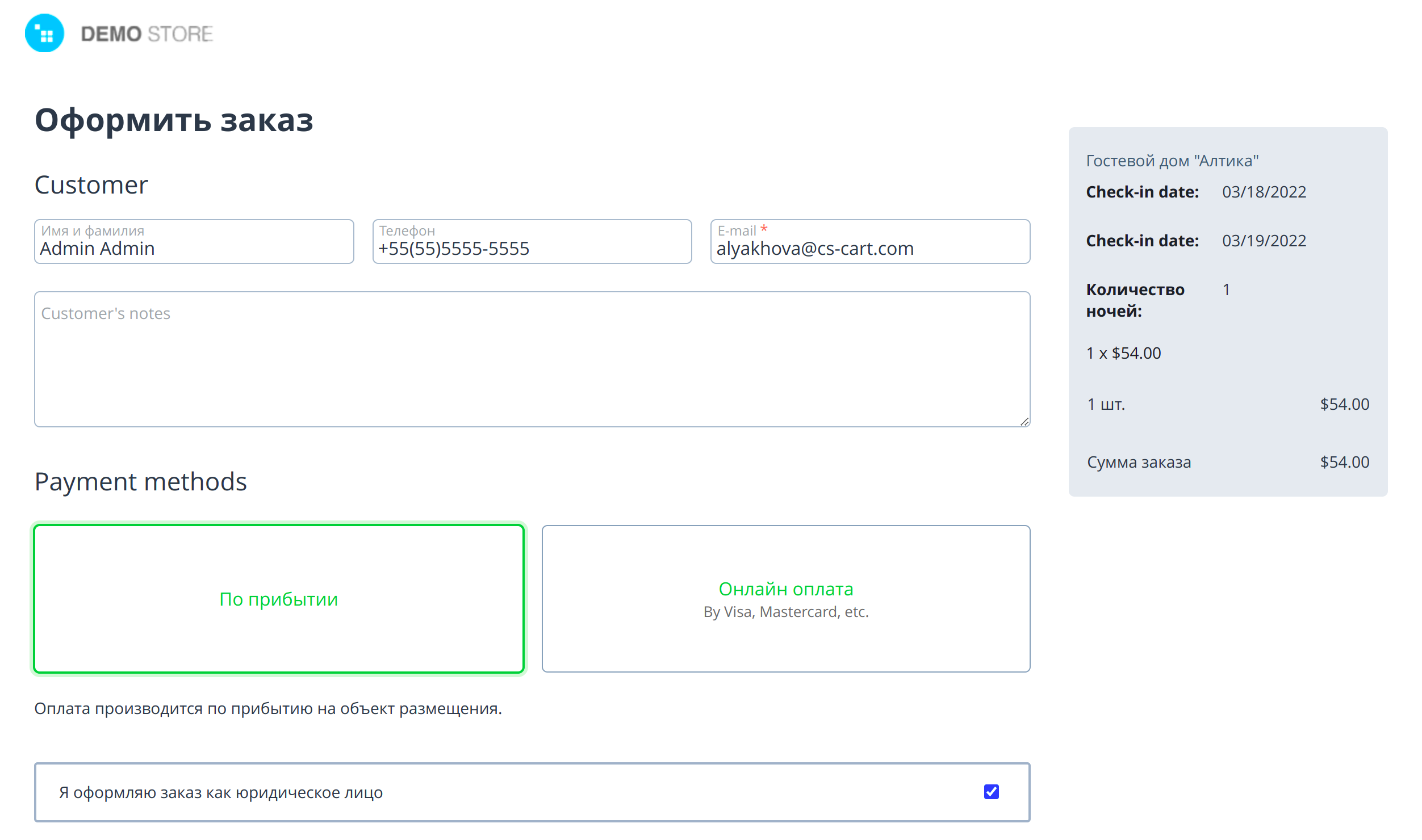Choose the Онлайн оплата payment option
The width and height of the screenshot is (1422, 840).
pyautogui.click(x=785, y=589)
